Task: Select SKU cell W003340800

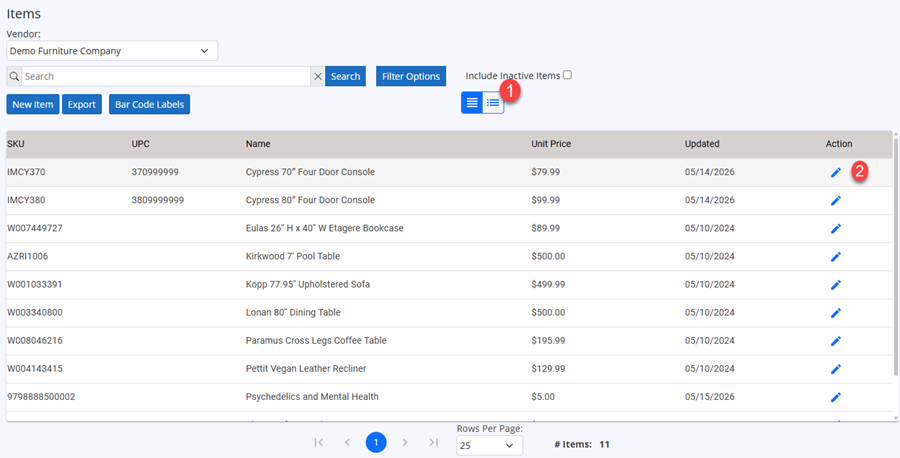Action: click(x=34, y=313)
